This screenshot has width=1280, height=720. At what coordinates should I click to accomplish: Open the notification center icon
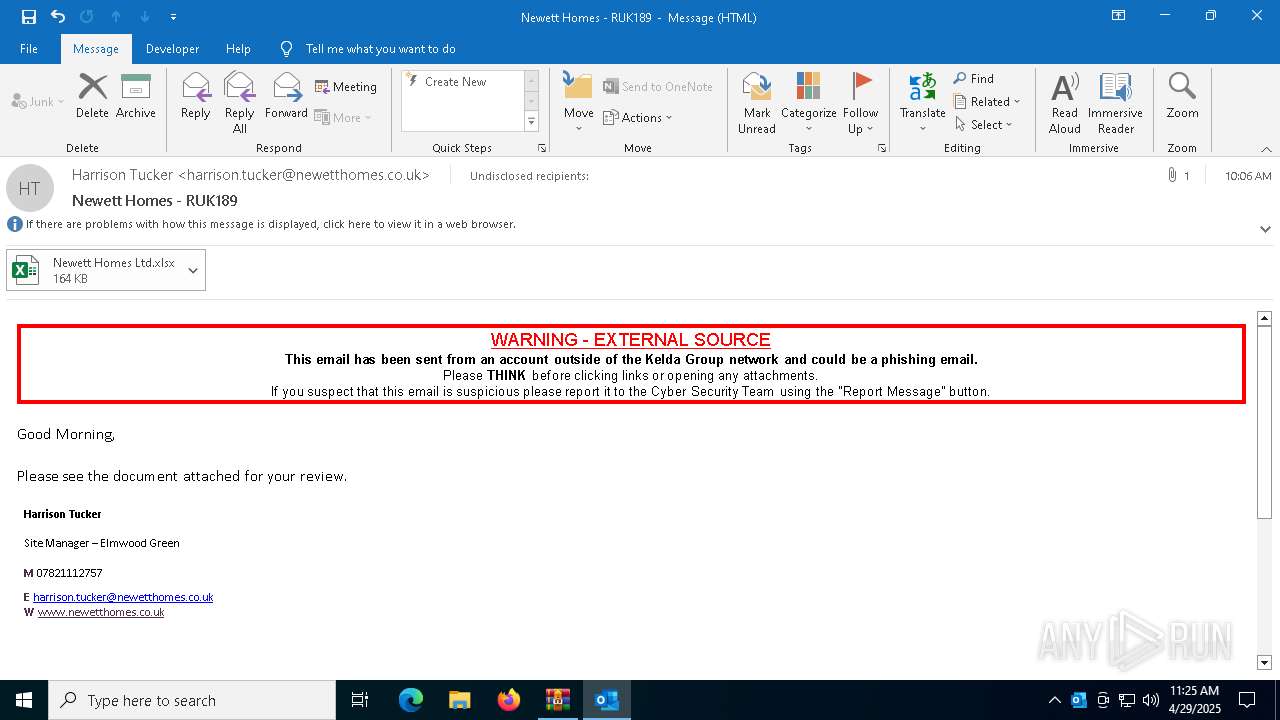1247,700
